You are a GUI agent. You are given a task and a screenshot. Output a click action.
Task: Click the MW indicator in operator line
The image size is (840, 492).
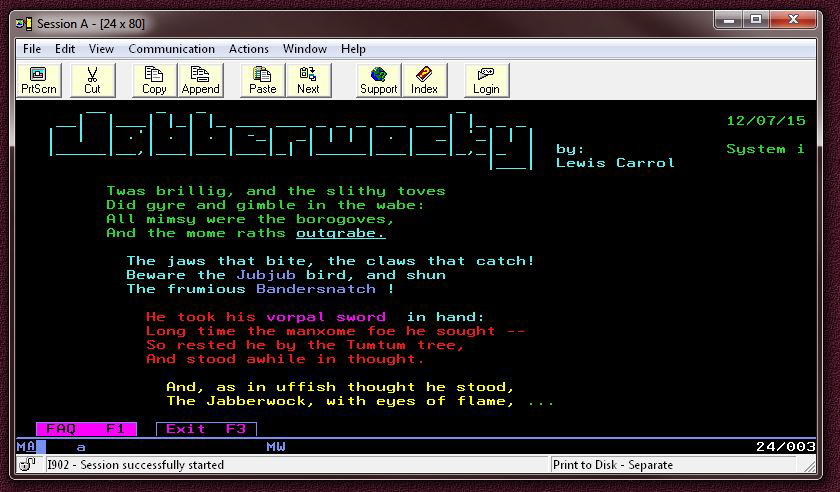click(x=276, y=446)
